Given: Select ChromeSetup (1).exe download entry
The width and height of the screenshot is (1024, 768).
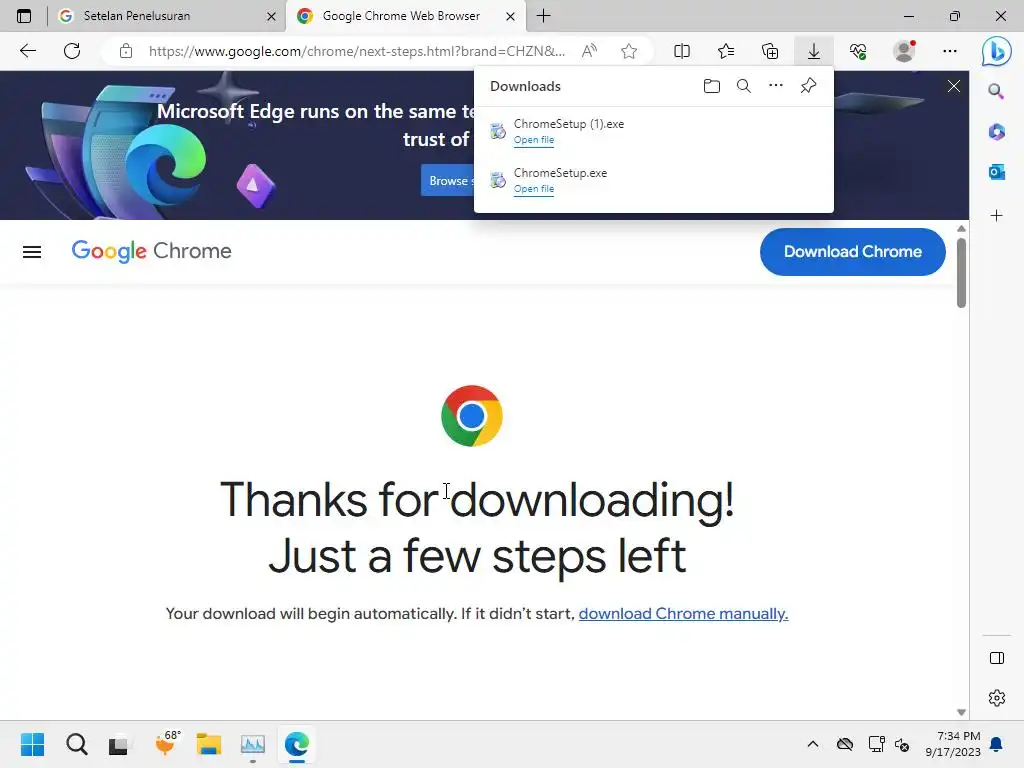Looking at the screenshot, I should (x=654, y=131).
